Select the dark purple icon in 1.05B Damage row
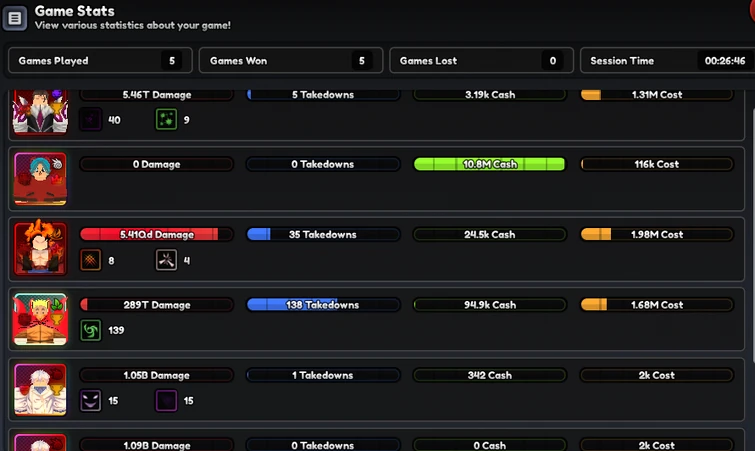 [x=166, y=400]
